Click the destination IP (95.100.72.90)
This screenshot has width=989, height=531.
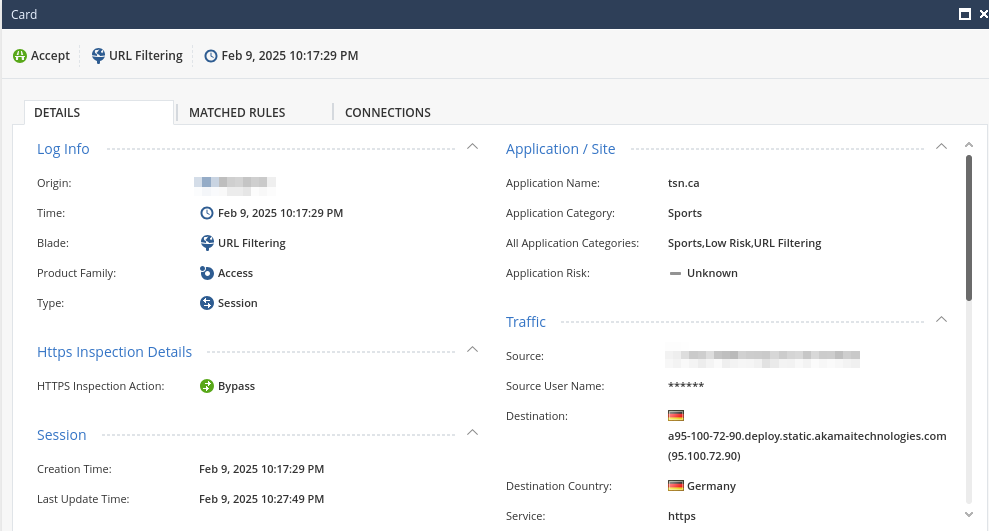pos(704,456)
